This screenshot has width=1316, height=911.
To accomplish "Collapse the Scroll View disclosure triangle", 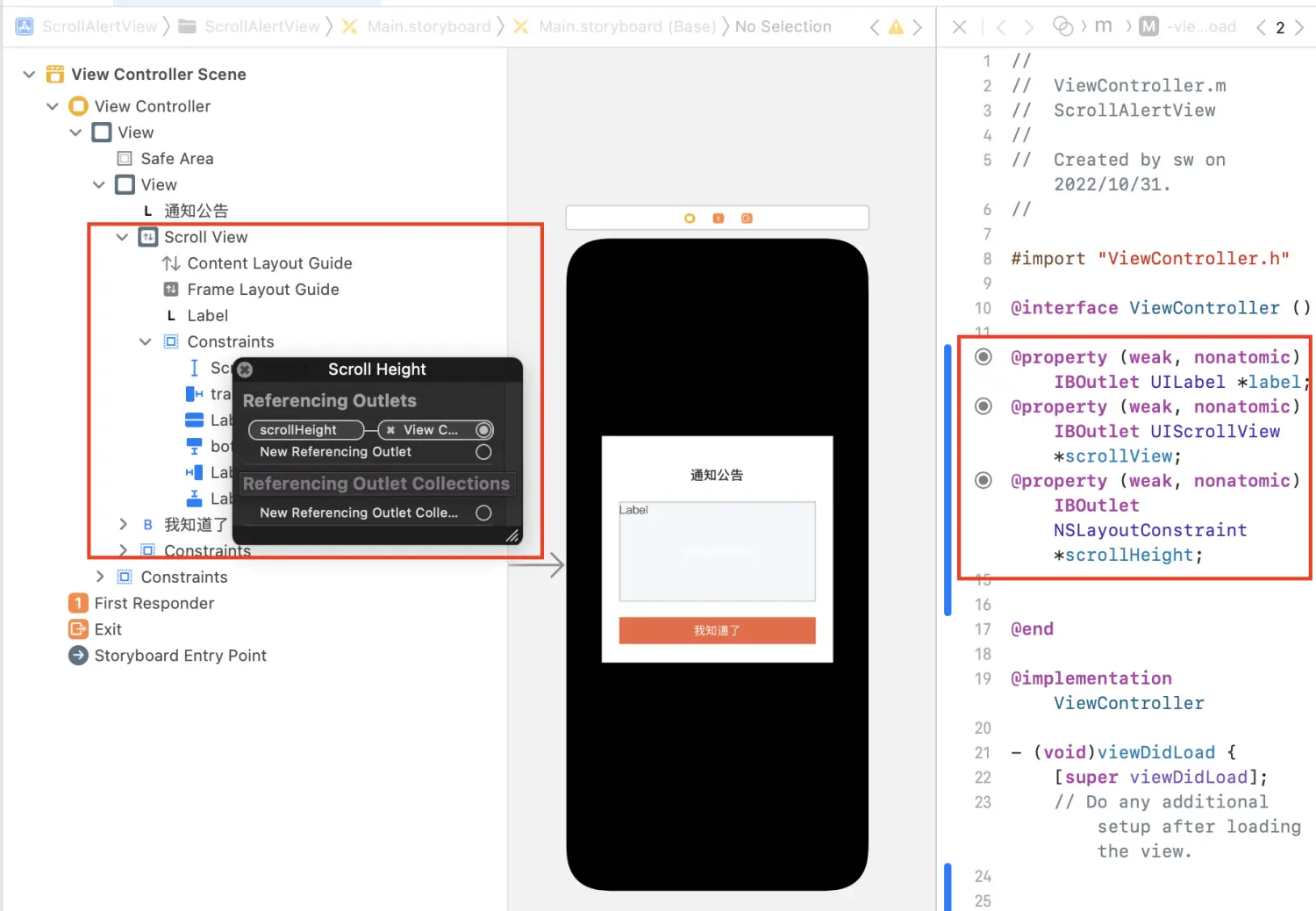I will (x=122, y=237).
